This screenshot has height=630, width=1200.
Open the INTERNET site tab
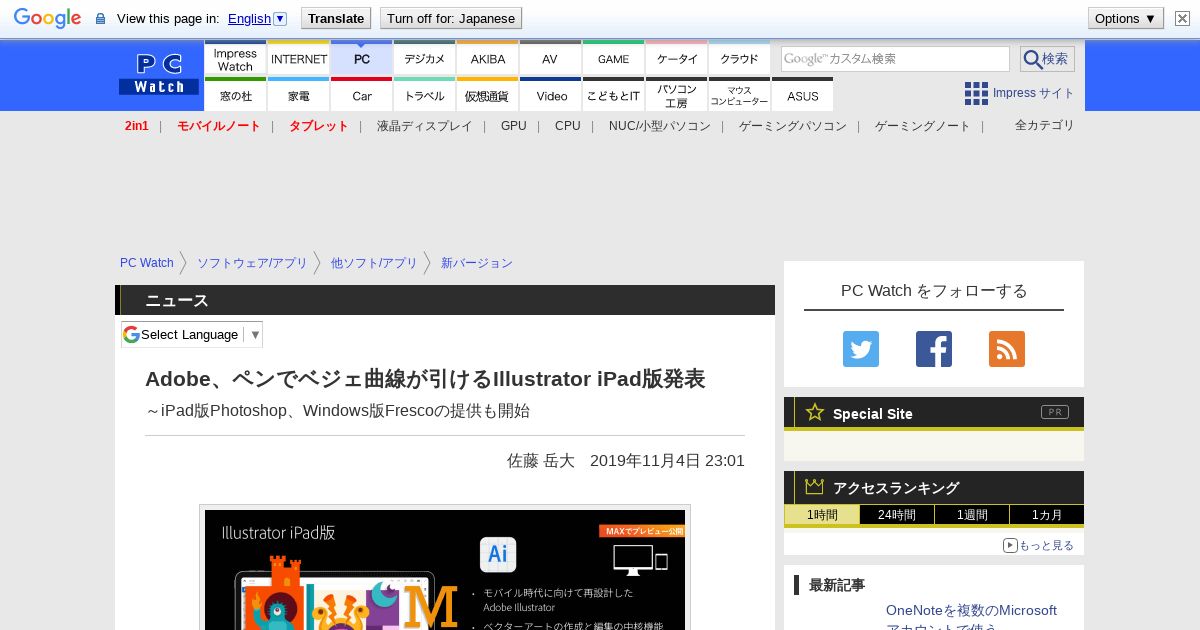click(299, 59)
